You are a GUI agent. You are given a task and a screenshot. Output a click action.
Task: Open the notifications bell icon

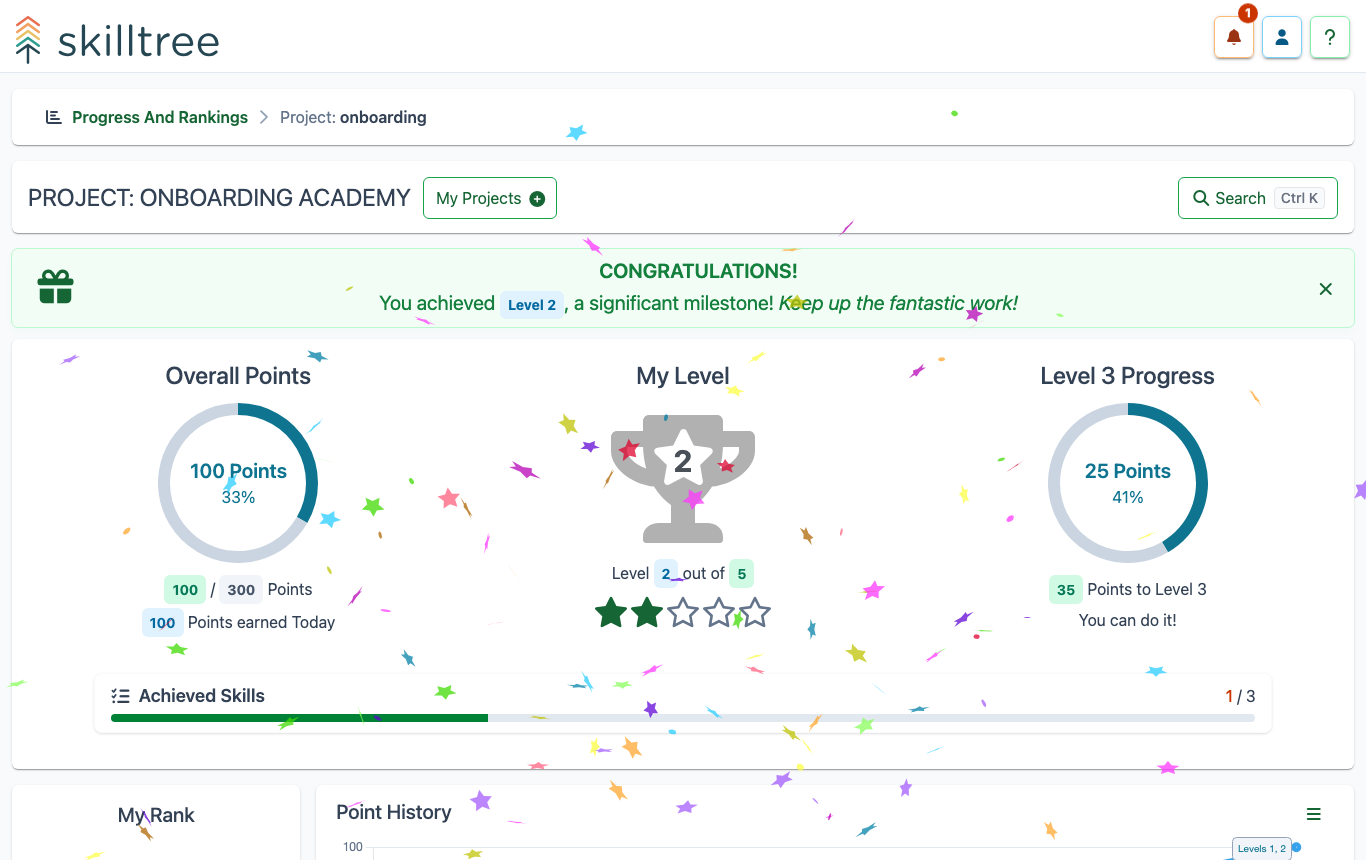[1233, 38]
